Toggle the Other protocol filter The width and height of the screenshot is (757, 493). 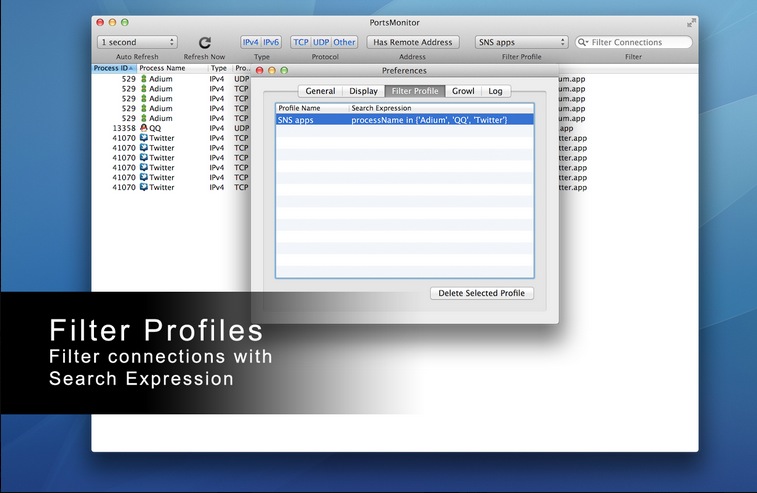[x=344, y=42]
